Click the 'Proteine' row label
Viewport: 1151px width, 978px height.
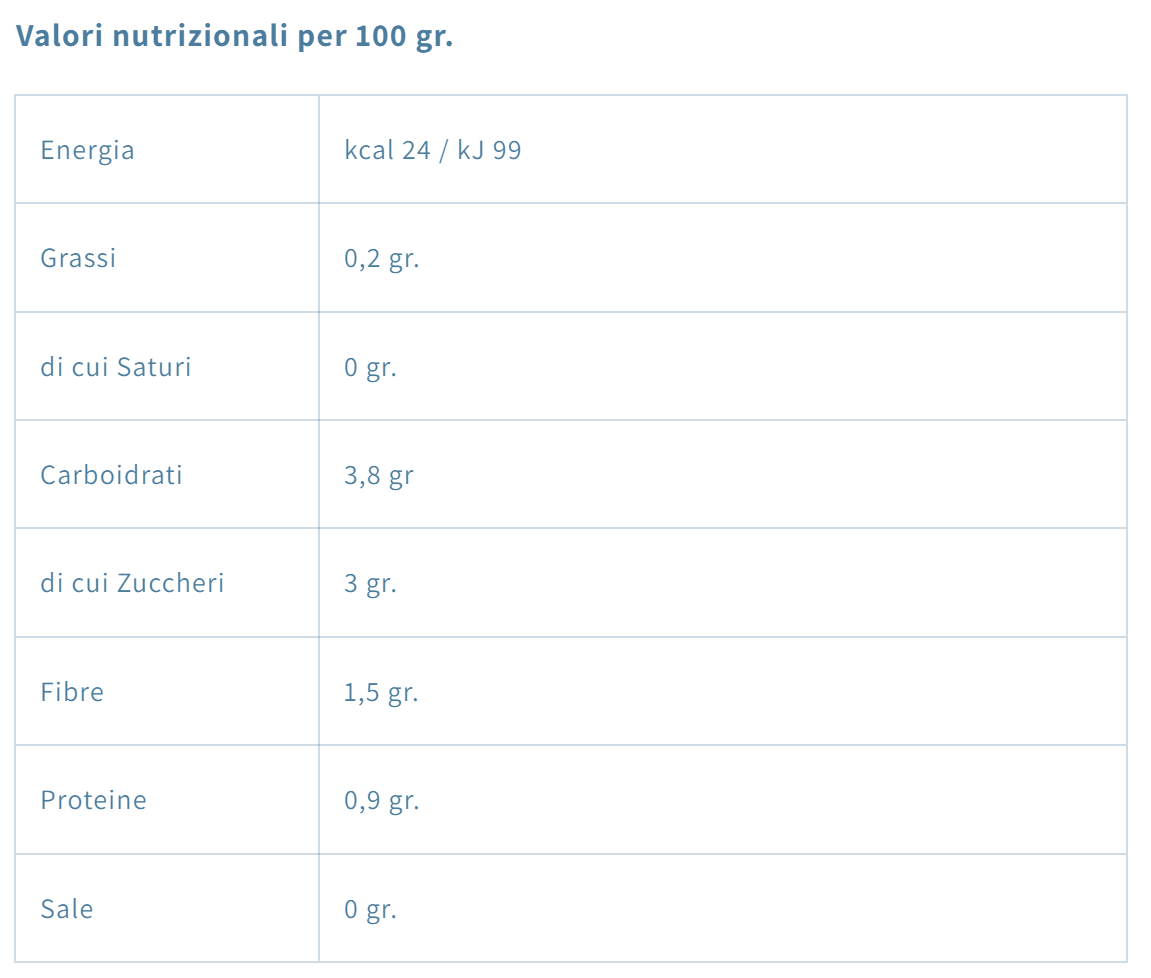[x=93, y=800]
